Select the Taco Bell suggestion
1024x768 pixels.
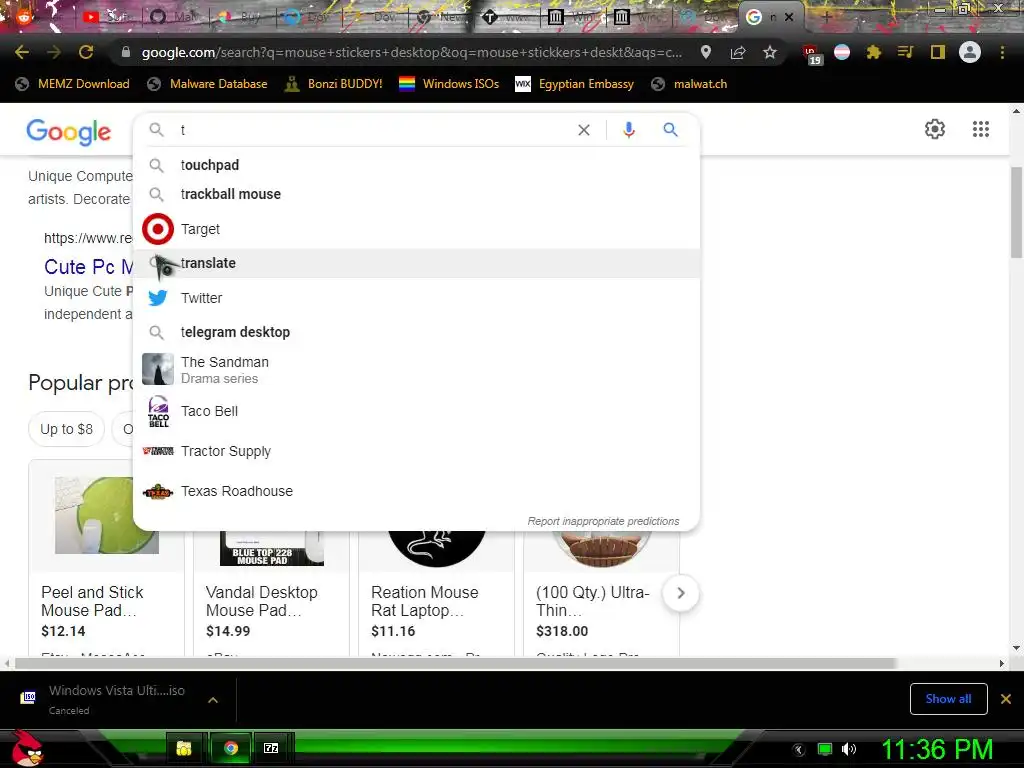416,411
